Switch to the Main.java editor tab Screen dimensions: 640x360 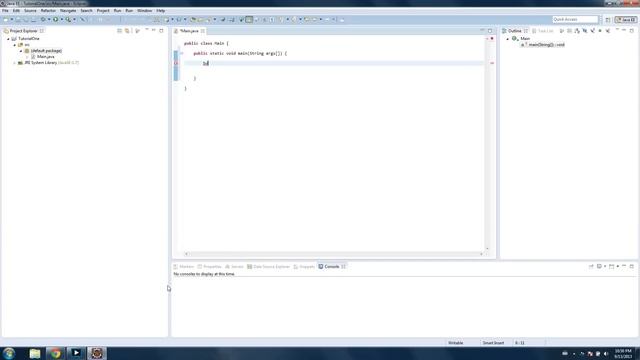pyautogui.click(x=189, y=31)
